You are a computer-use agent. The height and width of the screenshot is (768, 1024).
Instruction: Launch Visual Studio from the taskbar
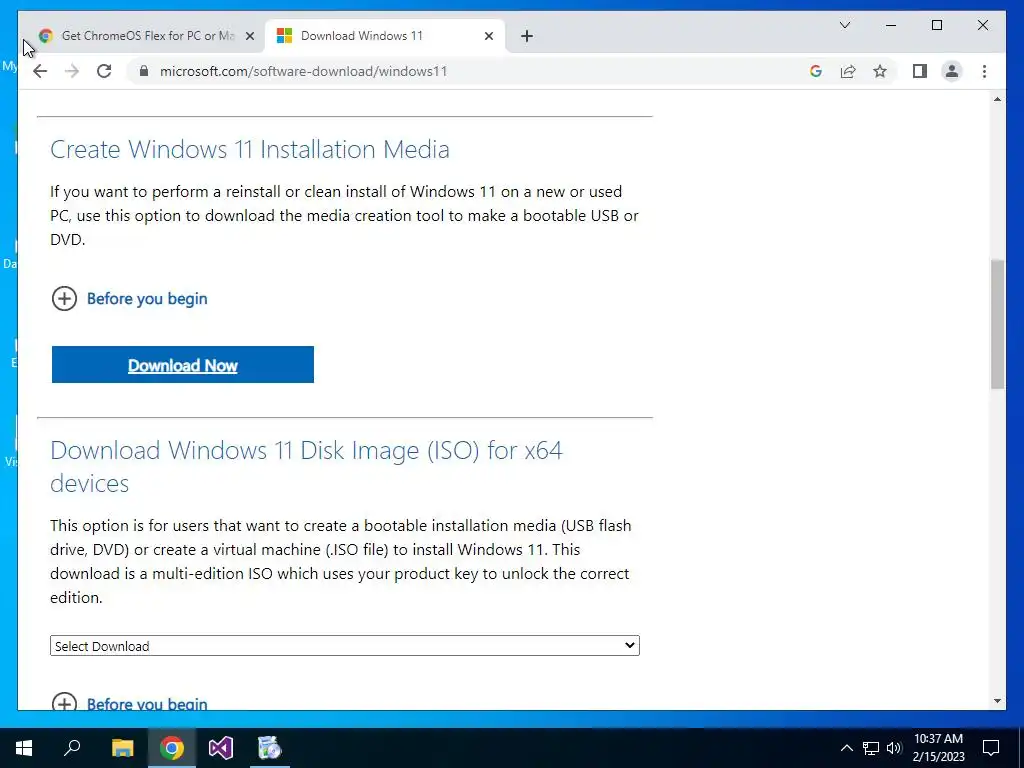pos(221,748)
